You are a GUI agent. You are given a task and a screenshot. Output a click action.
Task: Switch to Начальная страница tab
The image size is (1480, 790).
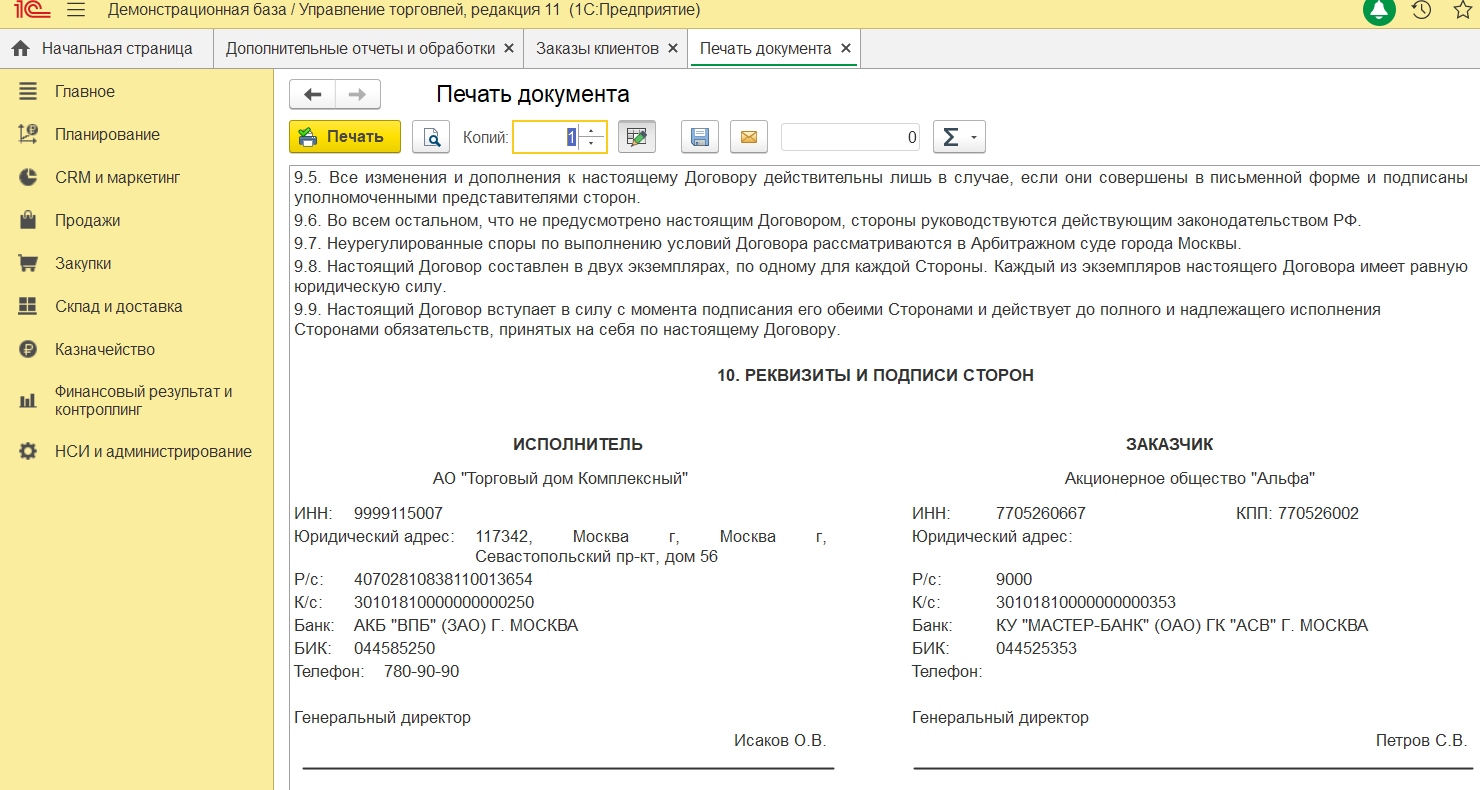[106, 48]
